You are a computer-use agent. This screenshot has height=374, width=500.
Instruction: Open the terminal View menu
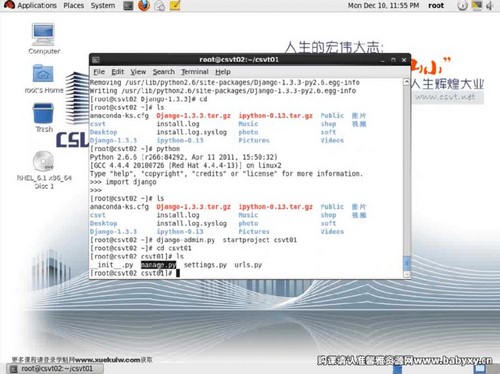(138, 72)
